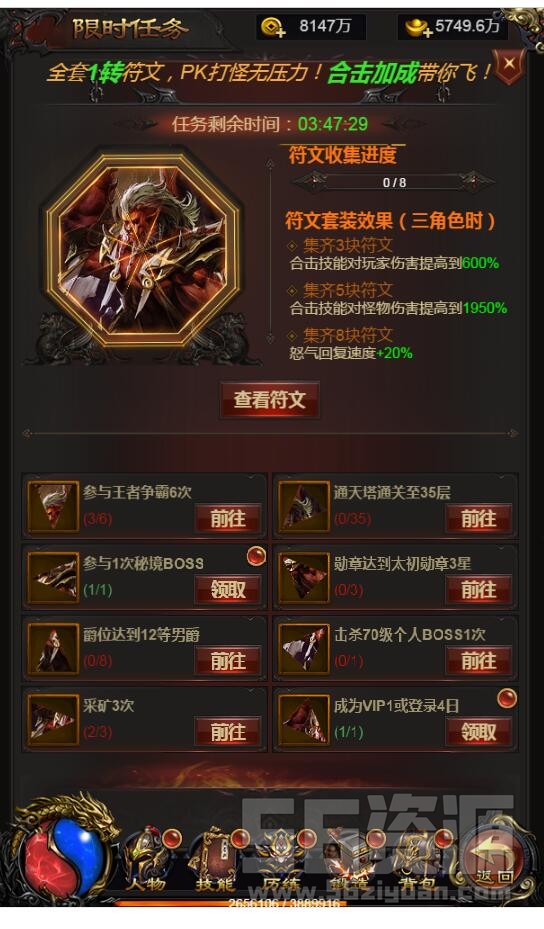Claim reward for 成为VIP1或登录4日 task
This screenshot has height=929, width=544.
(479, 732)
